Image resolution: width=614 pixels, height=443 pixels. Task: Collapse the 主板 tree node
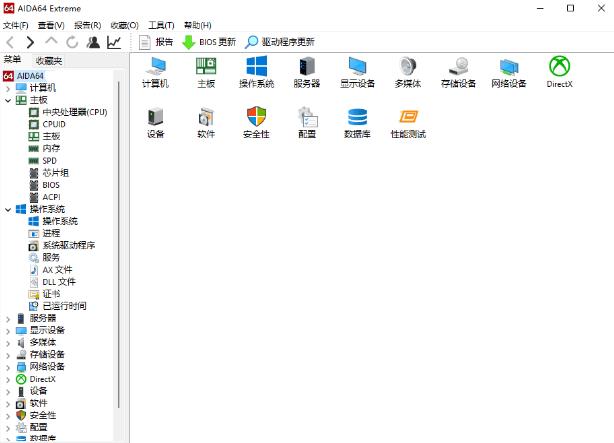tap(8, 100)
